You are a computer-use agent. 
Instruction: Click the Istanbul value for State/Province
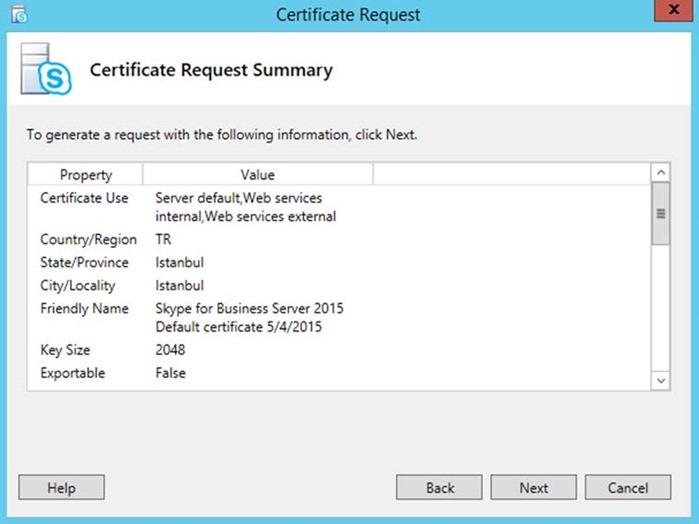tap(179, 262)
